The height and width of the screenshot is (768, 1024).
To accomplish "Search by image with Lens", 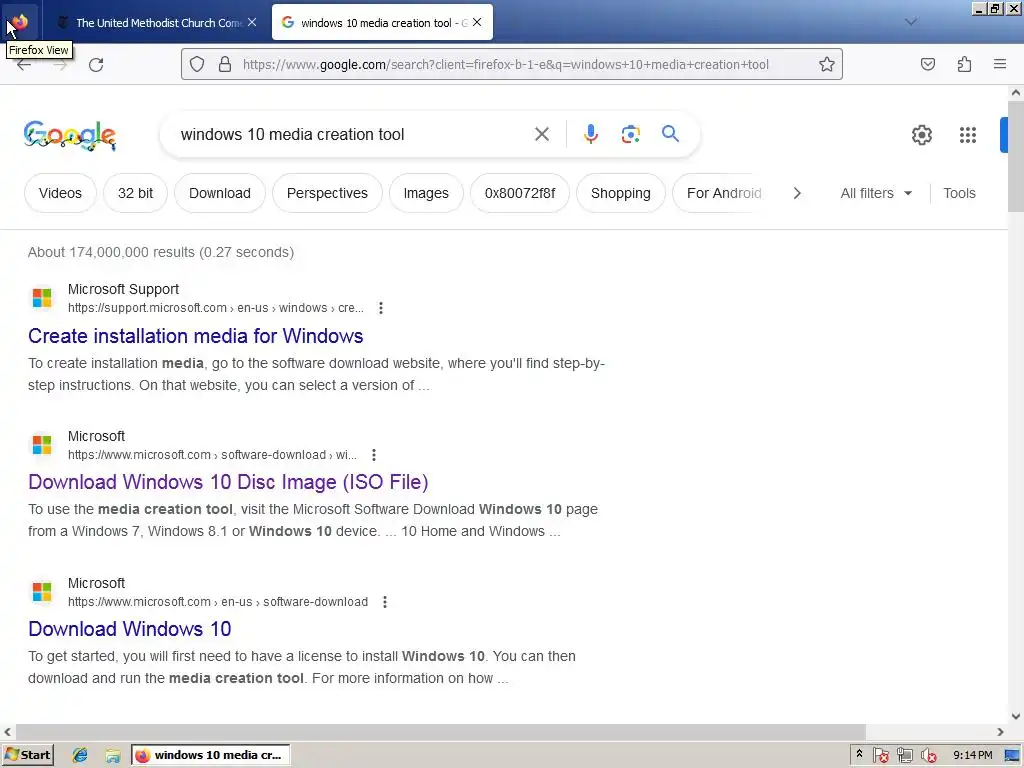I will pyautogui.click(x=630, y=134).
